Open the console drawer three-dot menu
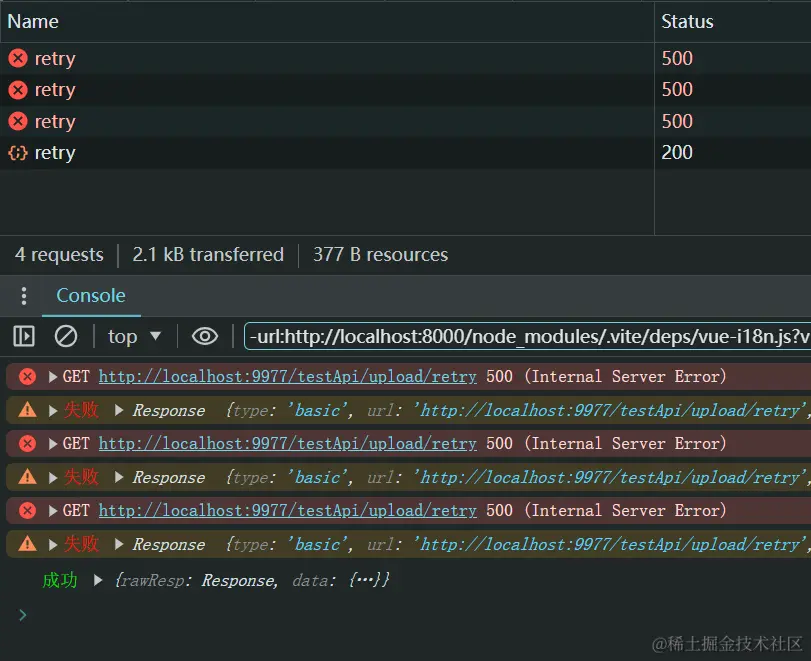811x661 pixels. coord(24,296)
